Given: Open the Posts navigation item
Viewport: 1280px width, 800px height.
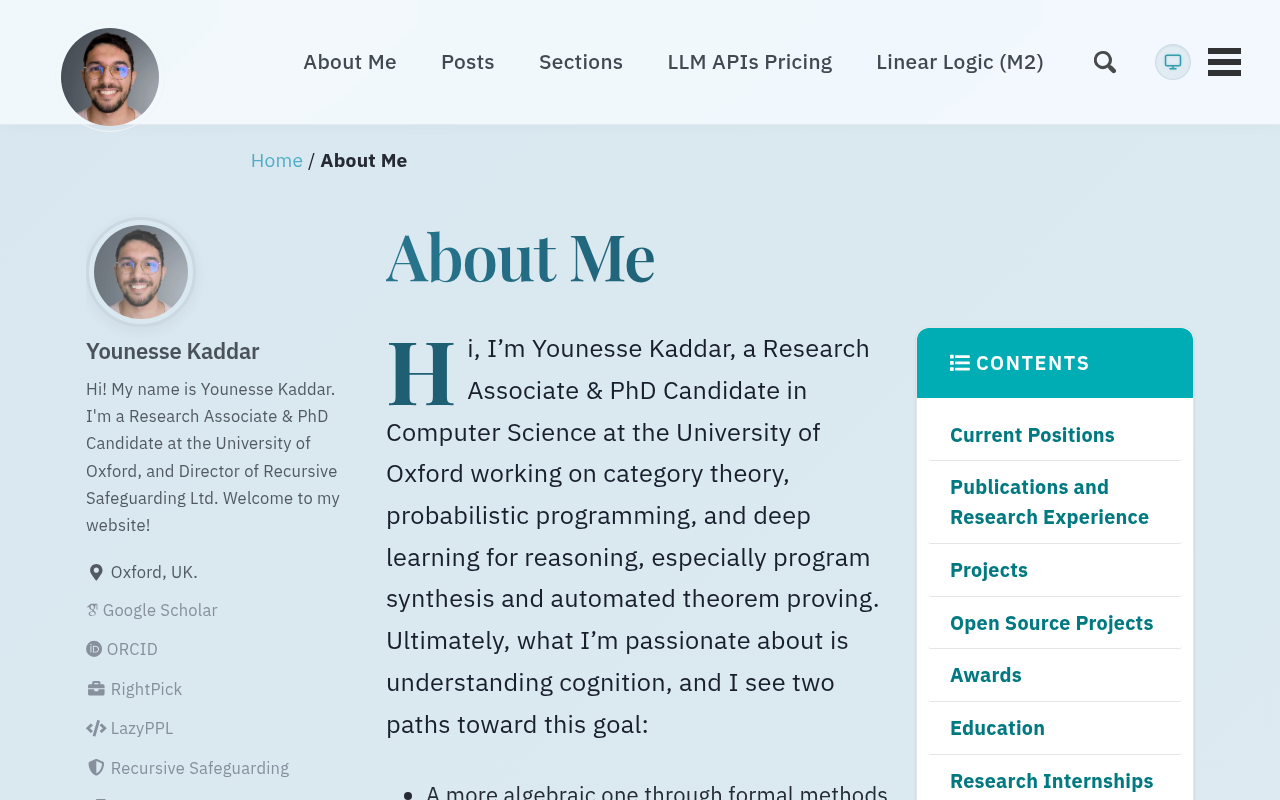Looking at the screenshot, I should pyautogui.click(x=468, y=62).
